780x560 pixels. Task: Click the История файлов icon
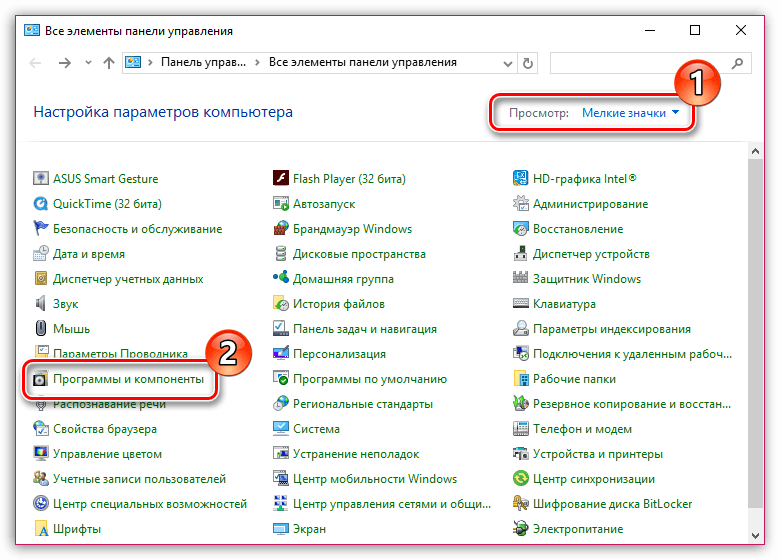coord(281,303)
